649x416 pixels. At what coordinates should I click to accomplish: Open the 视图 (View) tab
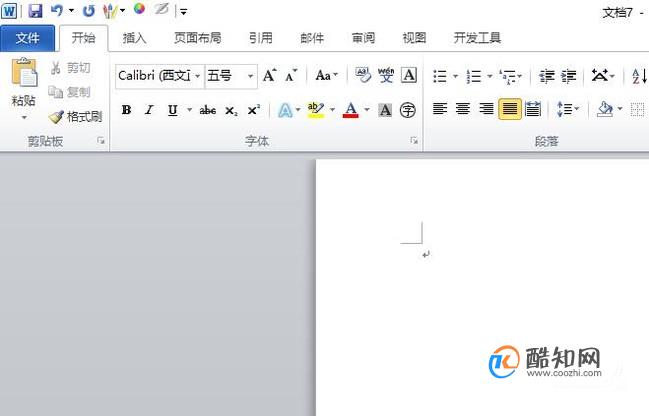click(414, 38)
